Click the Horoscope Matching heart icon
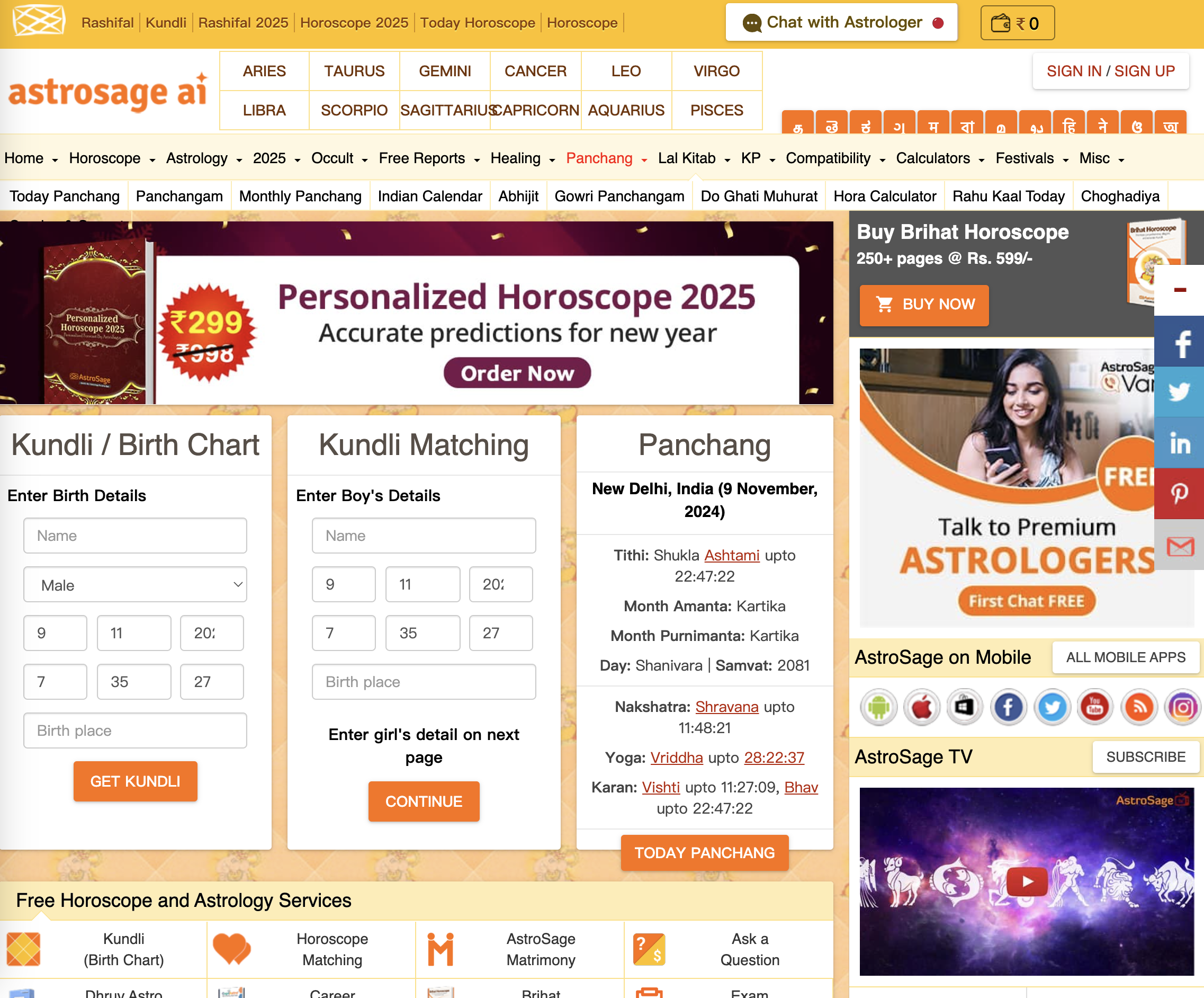This screenshot has width=1204, height=998. (x=231, y=949)
